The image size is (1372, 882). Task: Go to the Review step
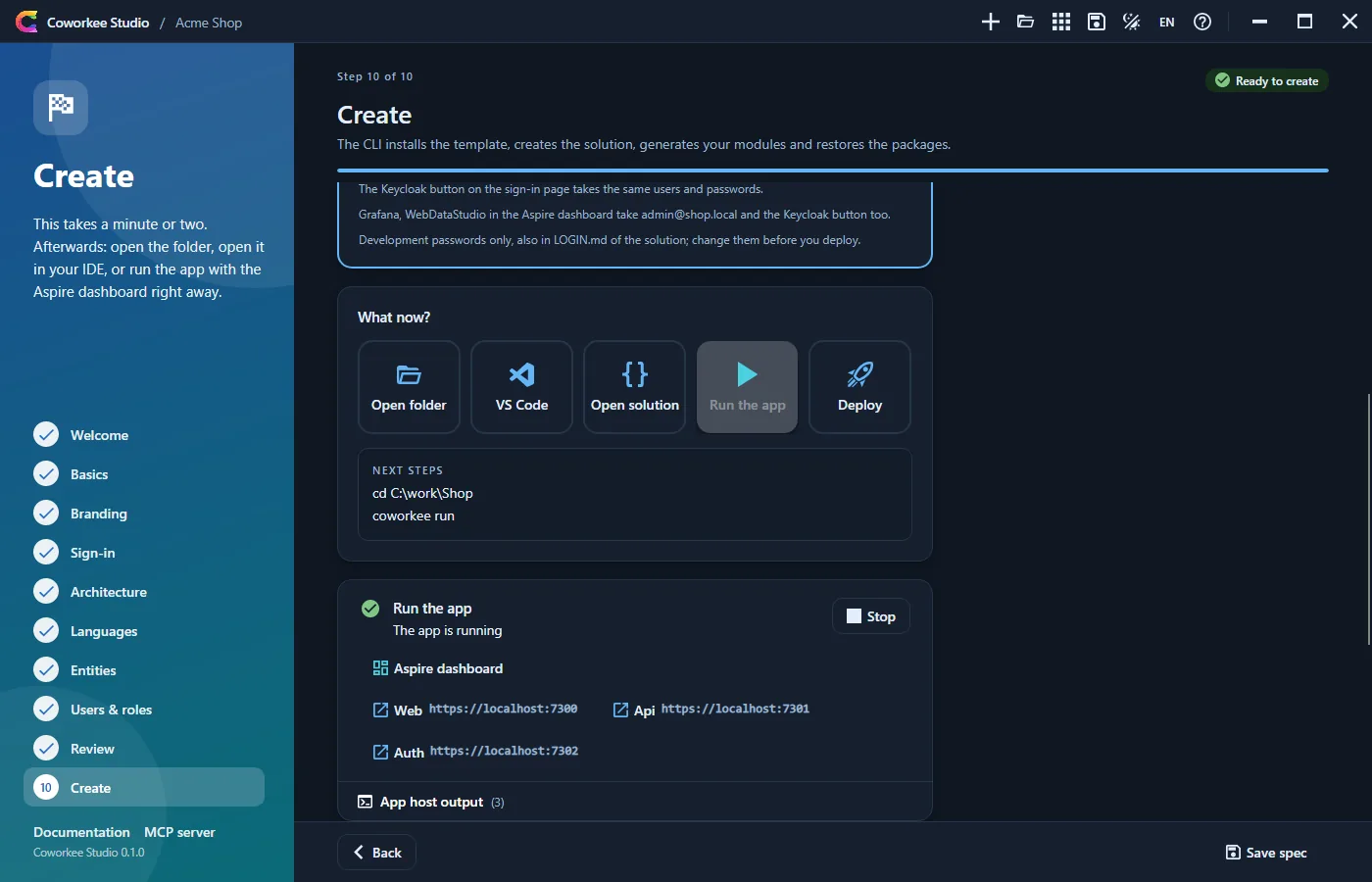pyautogui.click(x=144, y=749)
